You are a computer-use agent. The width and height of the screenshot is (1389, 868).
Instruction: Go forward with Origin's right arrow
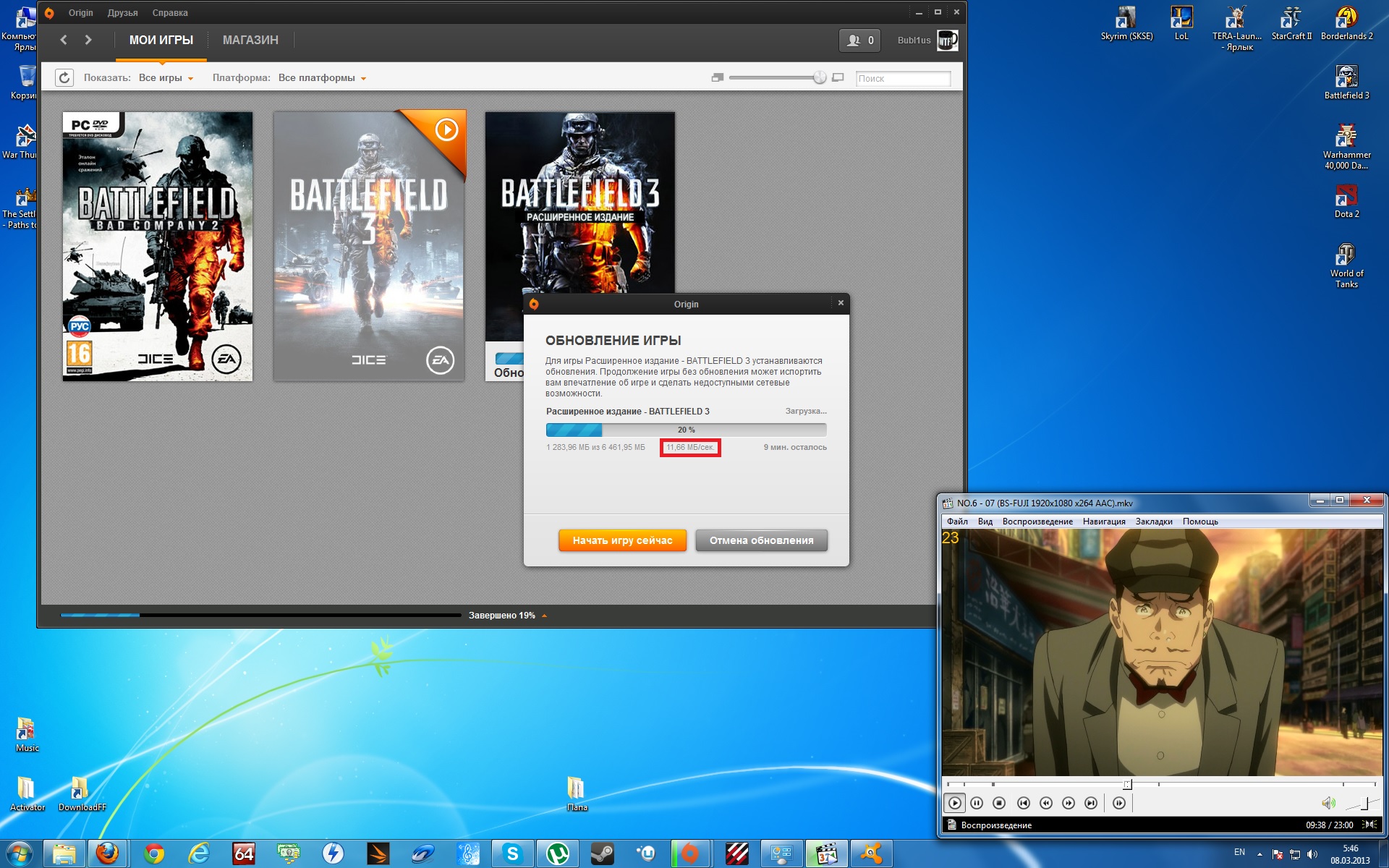[x=88, y=40]
